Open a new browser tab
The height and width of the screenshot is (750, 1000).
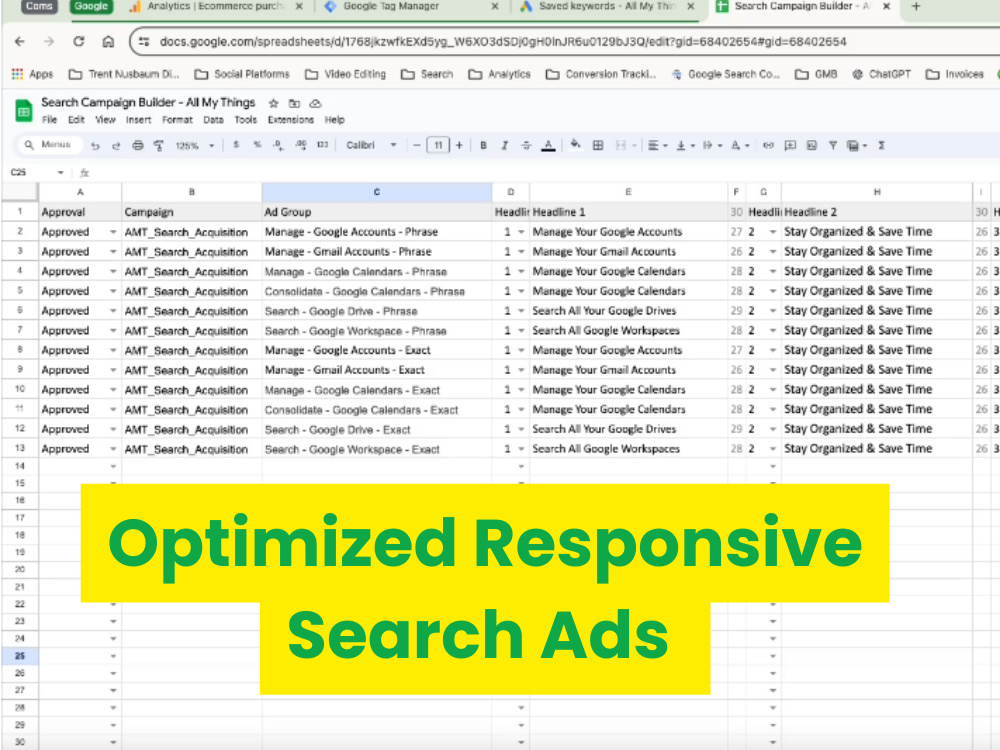(916, 6)
